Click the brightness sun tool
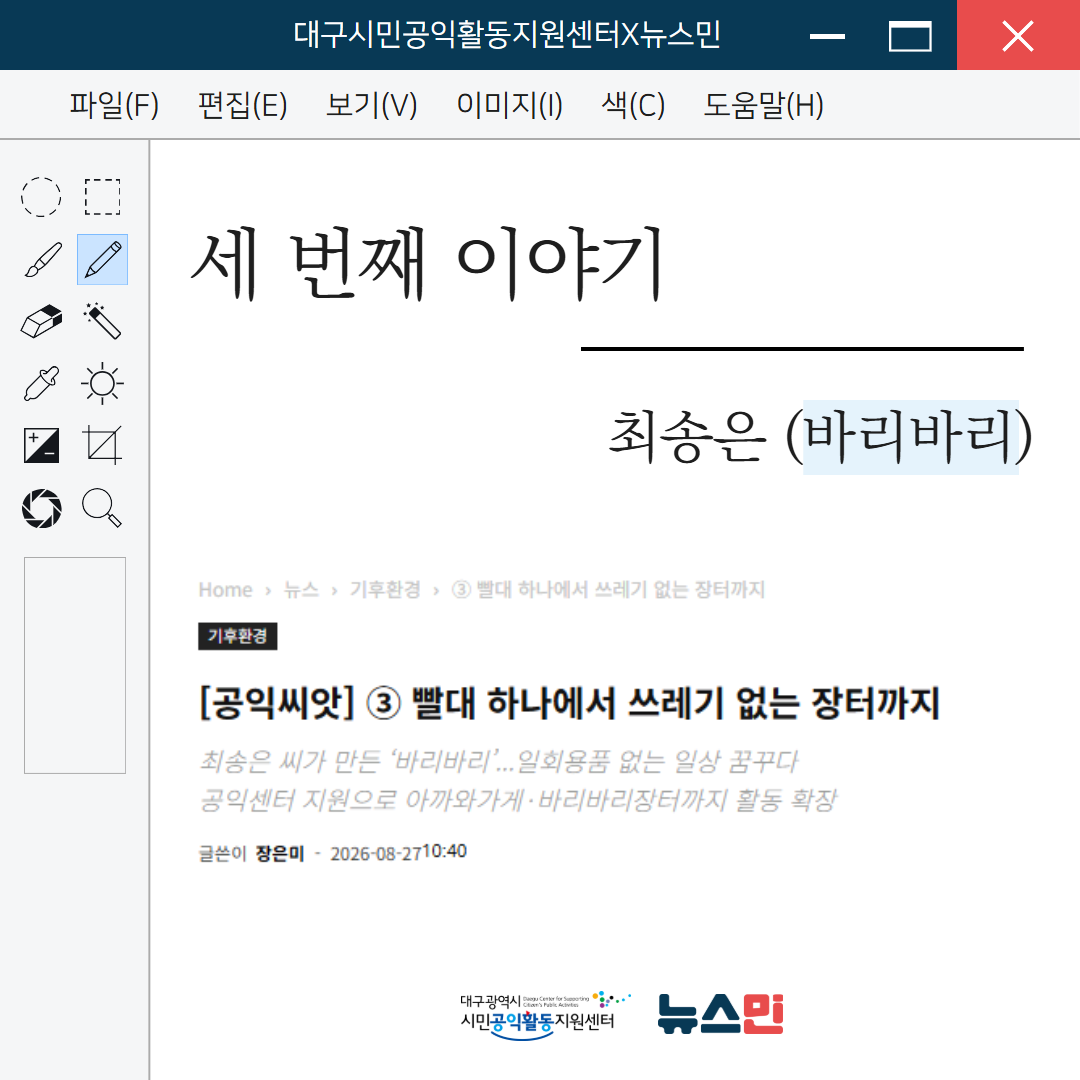 [x=103, y=383]
